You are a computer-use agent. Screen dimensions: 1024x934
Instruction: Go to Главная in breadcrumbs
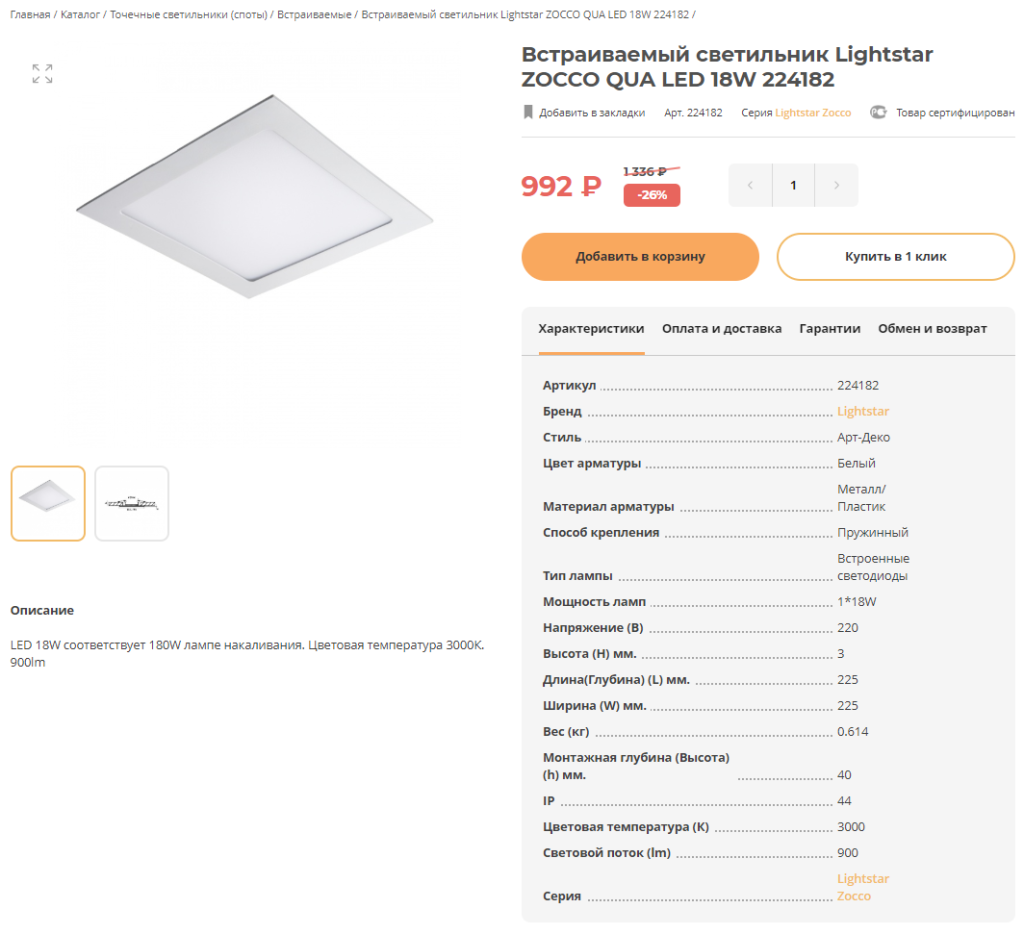click(30, 14)
